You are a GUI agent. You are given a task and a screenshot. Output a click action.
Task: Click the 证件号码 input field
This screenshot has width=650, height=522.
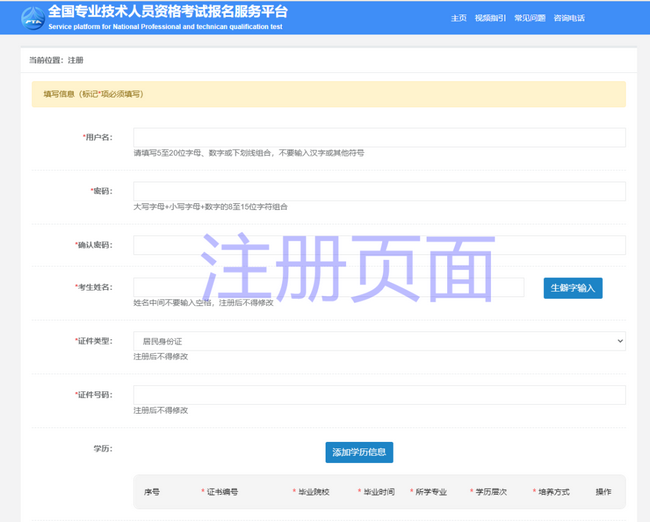tap(379, 395)
